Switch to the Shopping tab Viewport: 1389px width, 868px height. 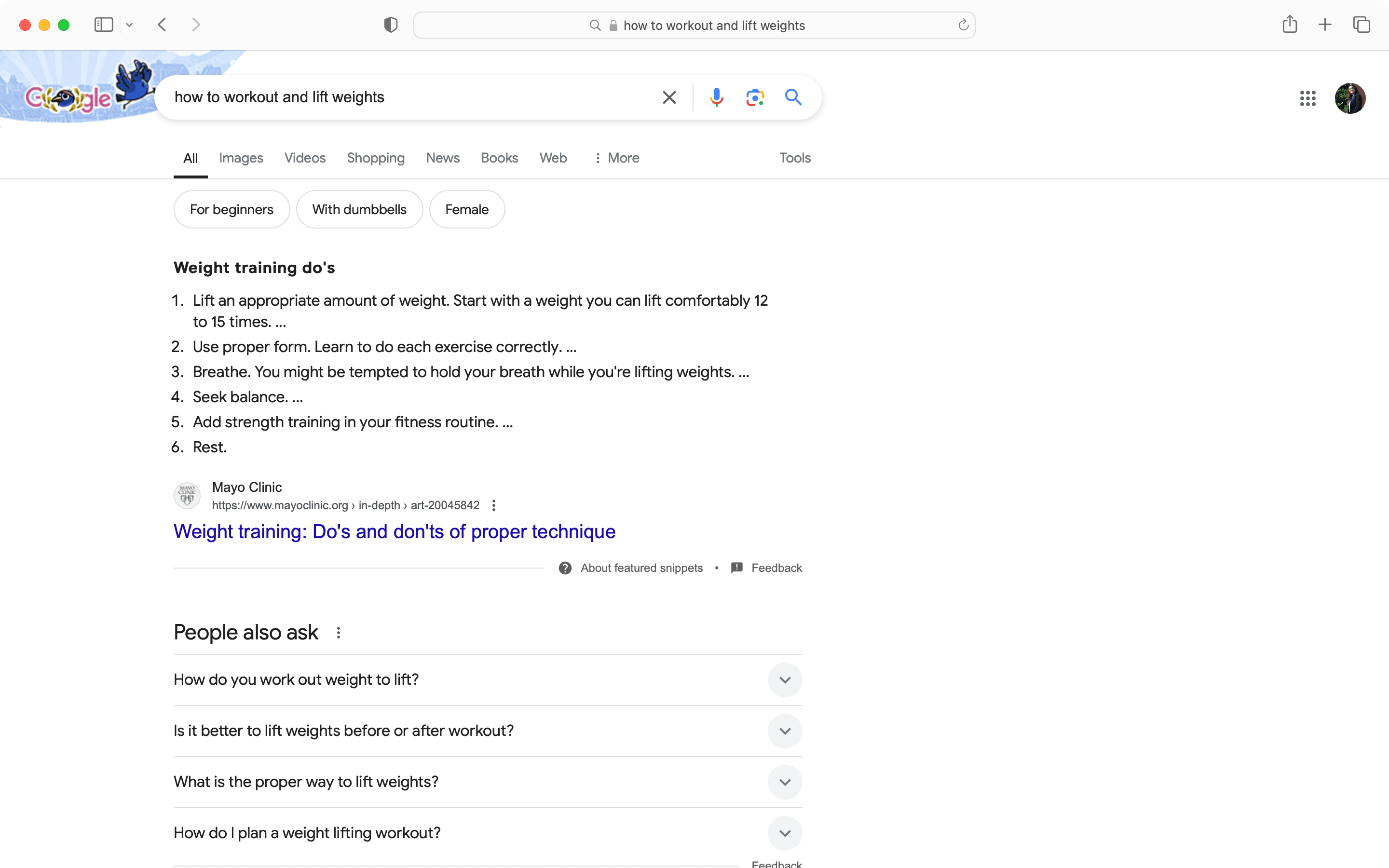click(375, 158)
